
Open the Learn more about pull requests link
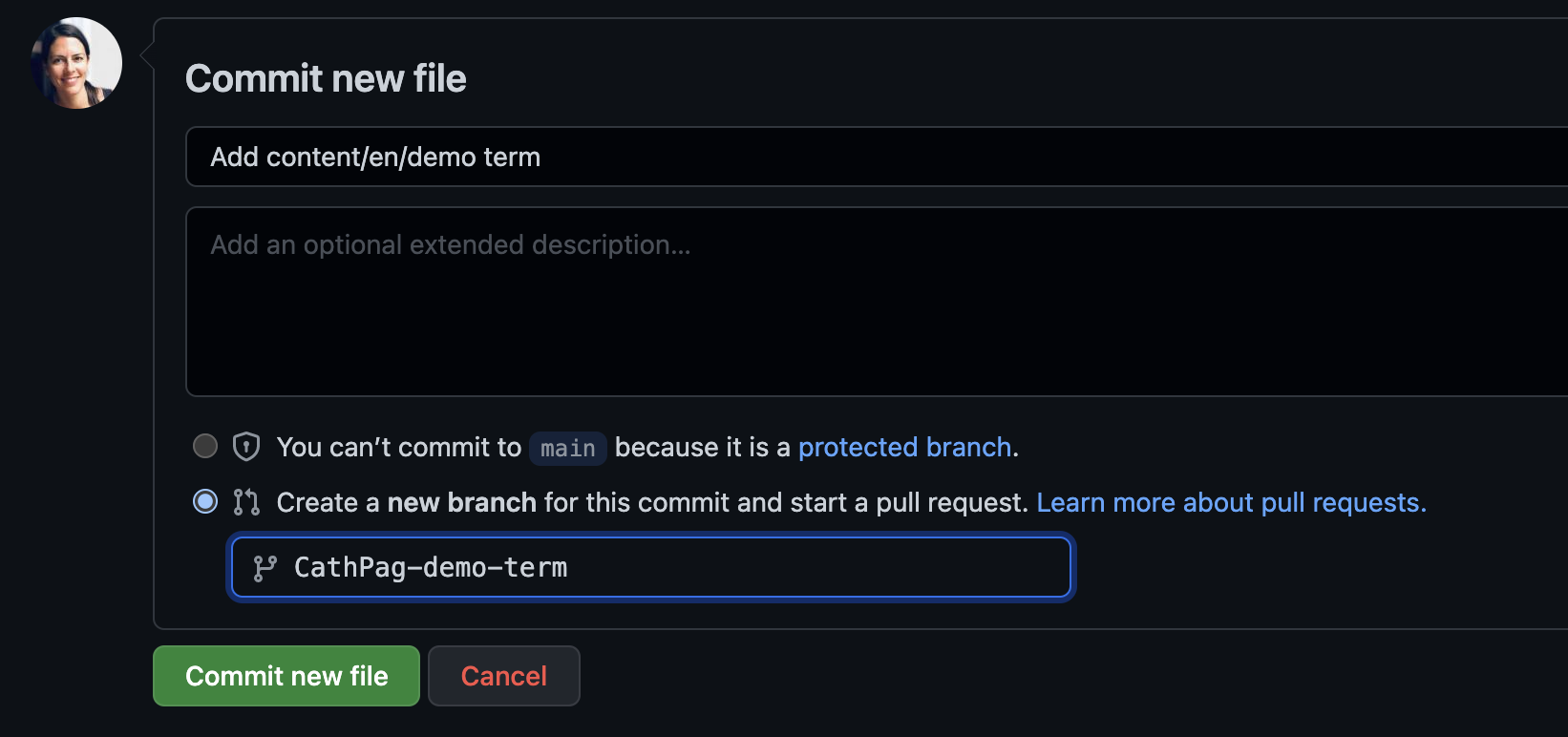click(1231, 502)
